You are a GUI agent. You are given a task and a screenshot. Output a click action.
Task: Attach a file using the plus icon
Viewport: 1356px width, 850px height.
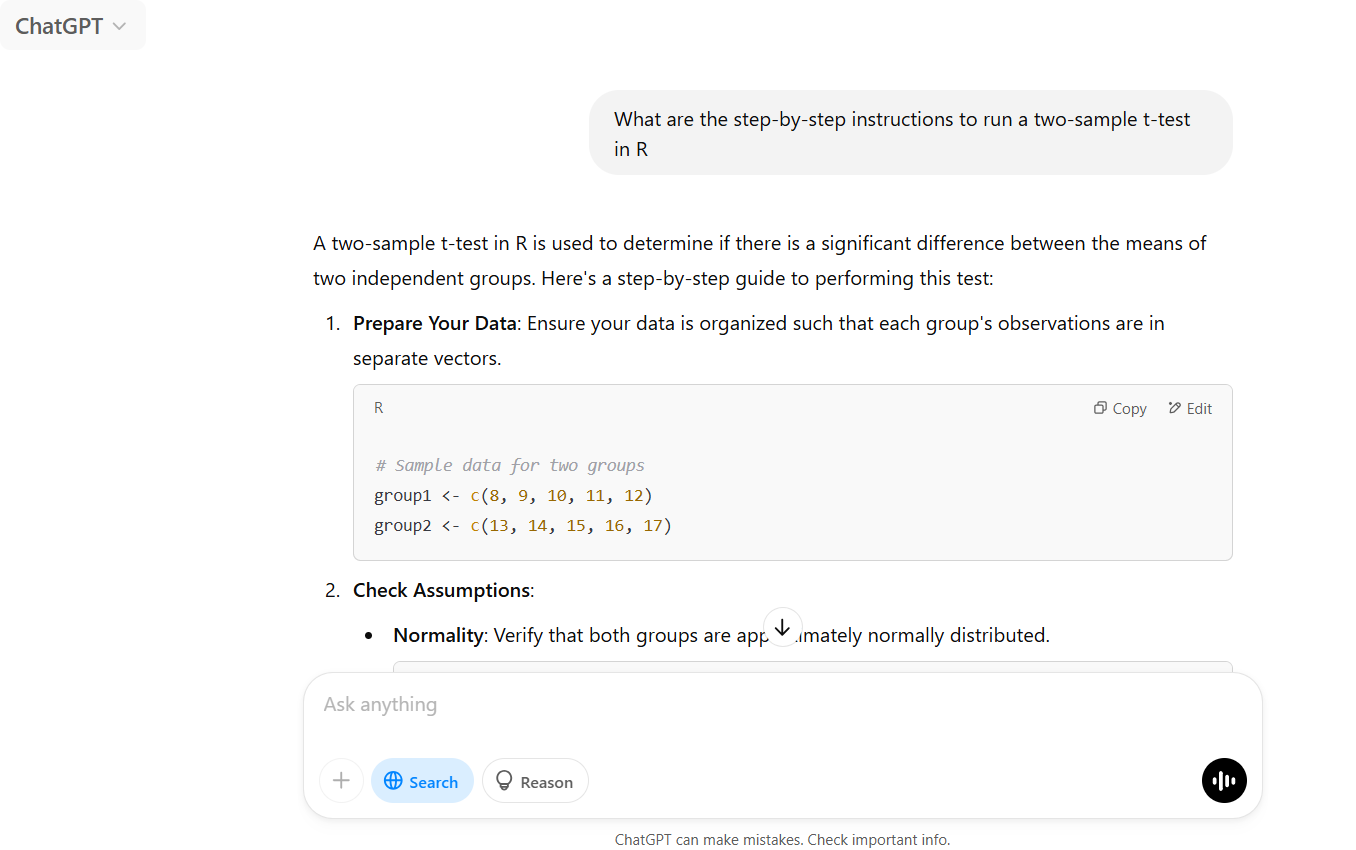[341, 780]
